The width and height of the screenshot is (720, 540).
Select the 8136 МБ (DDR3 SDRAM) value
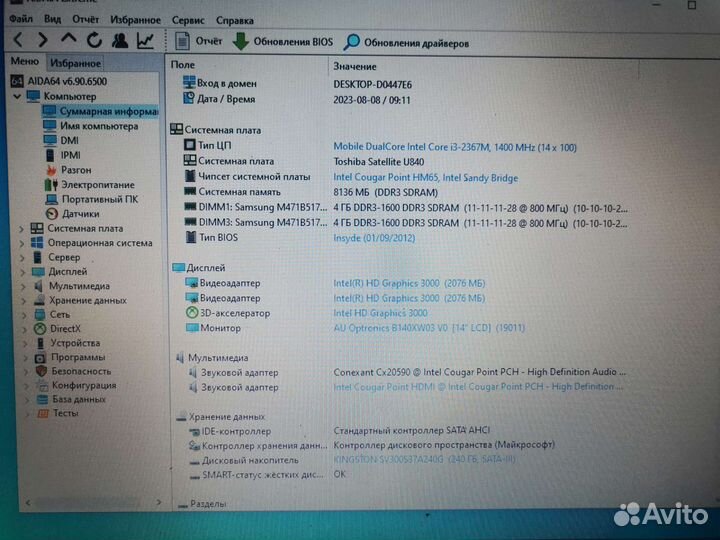coord(385,192)
